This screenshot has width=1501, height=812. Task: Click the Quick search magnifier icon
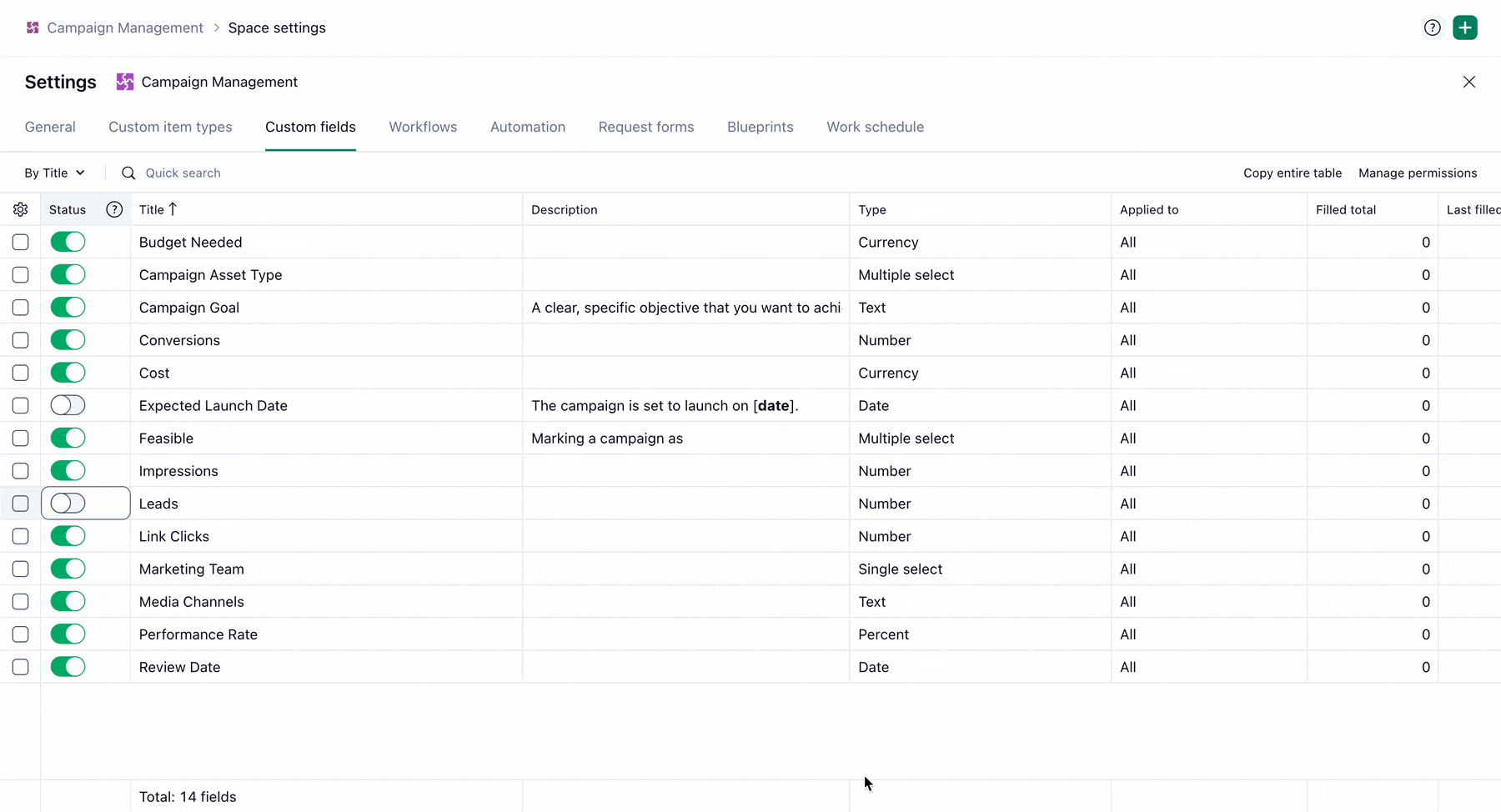[128, 173]
